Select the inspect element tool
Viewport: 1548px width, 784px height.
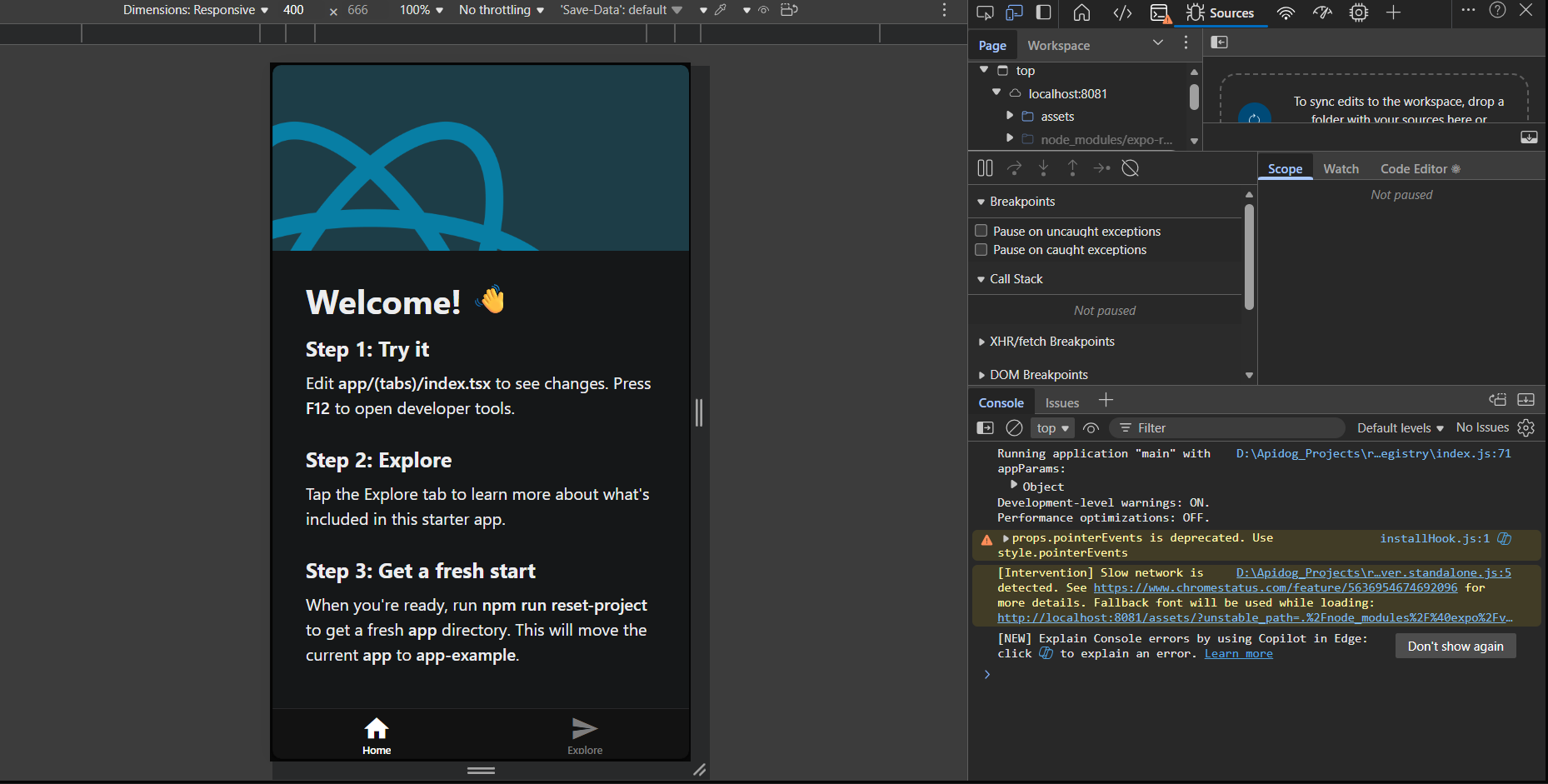(986, 12)
